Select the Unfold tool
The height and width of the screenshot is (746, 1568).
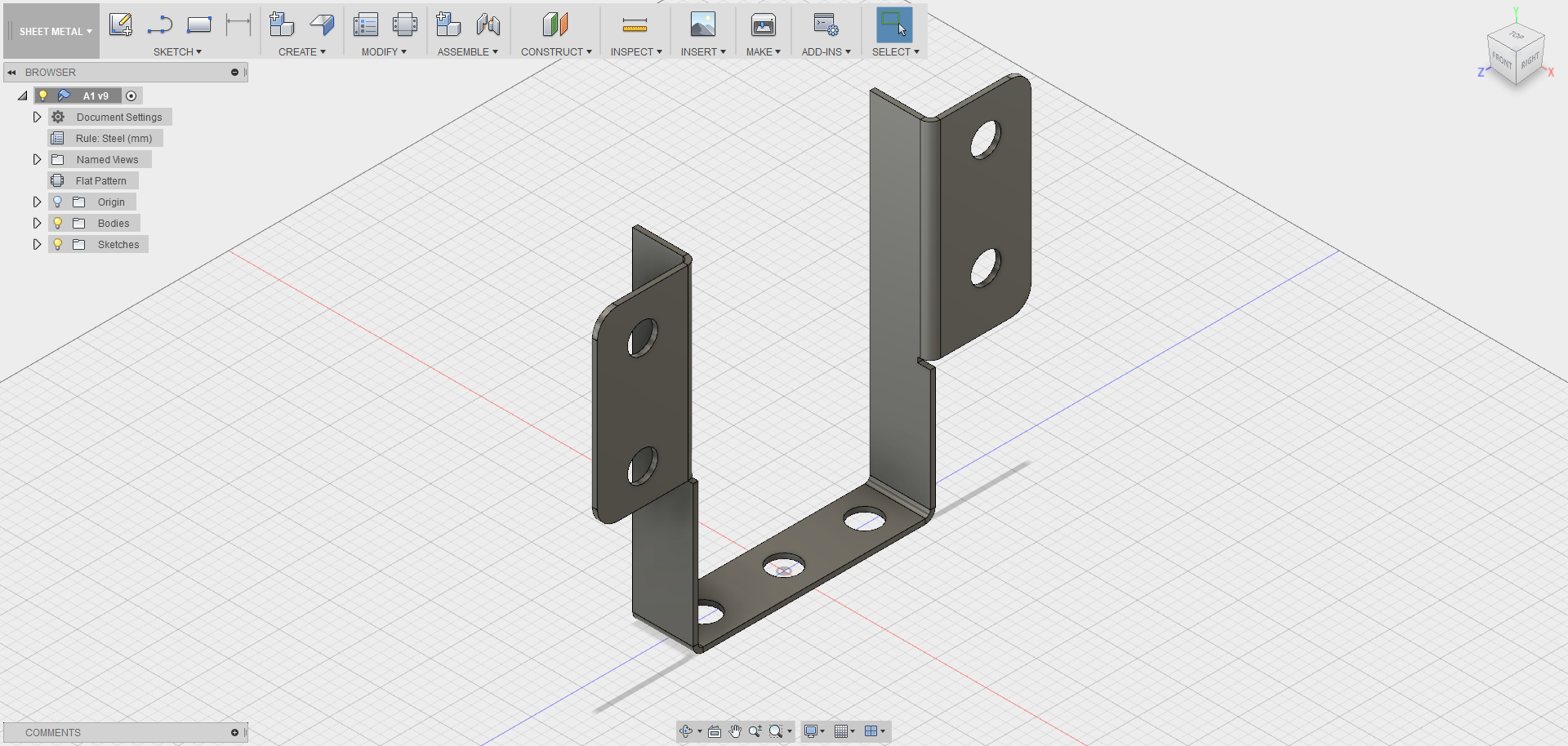pyautogui.click(x=406, y=24)
